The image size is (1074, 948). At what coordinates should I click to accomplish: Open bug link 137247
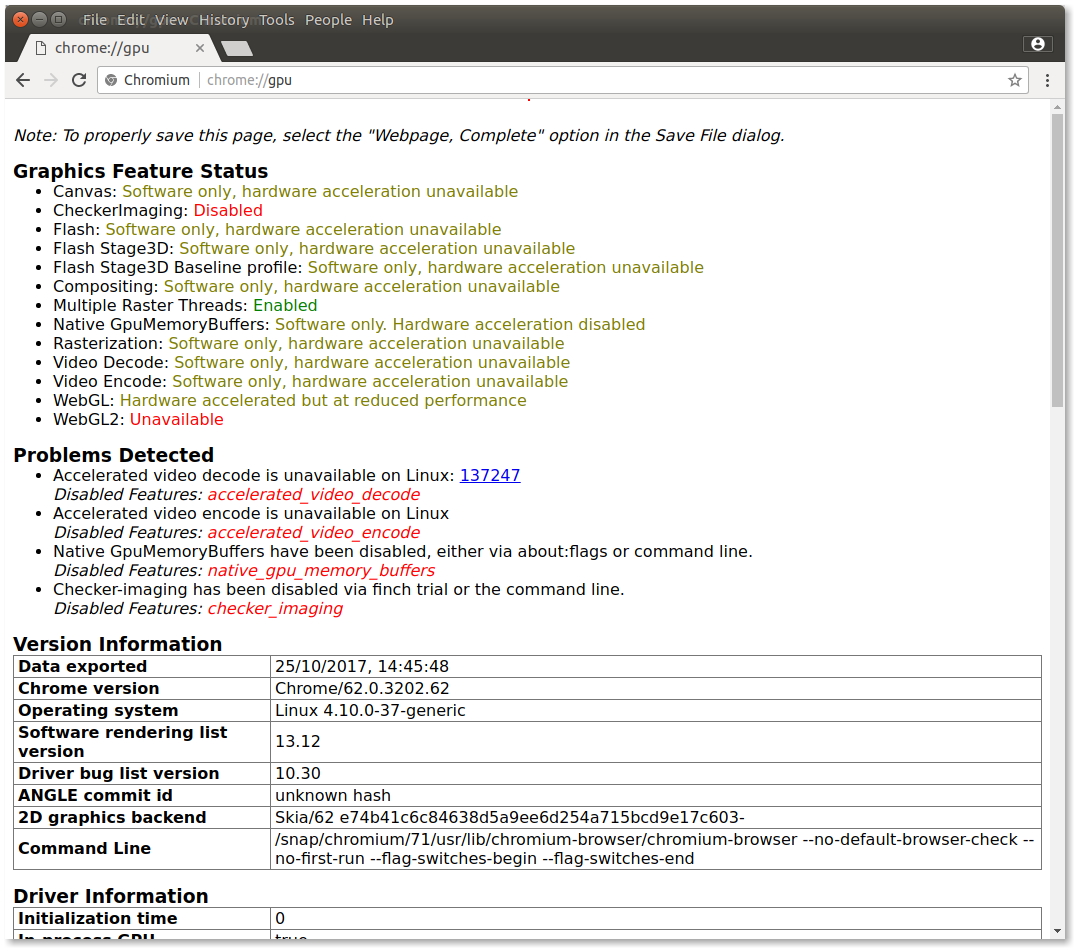[x=490, y=476]
